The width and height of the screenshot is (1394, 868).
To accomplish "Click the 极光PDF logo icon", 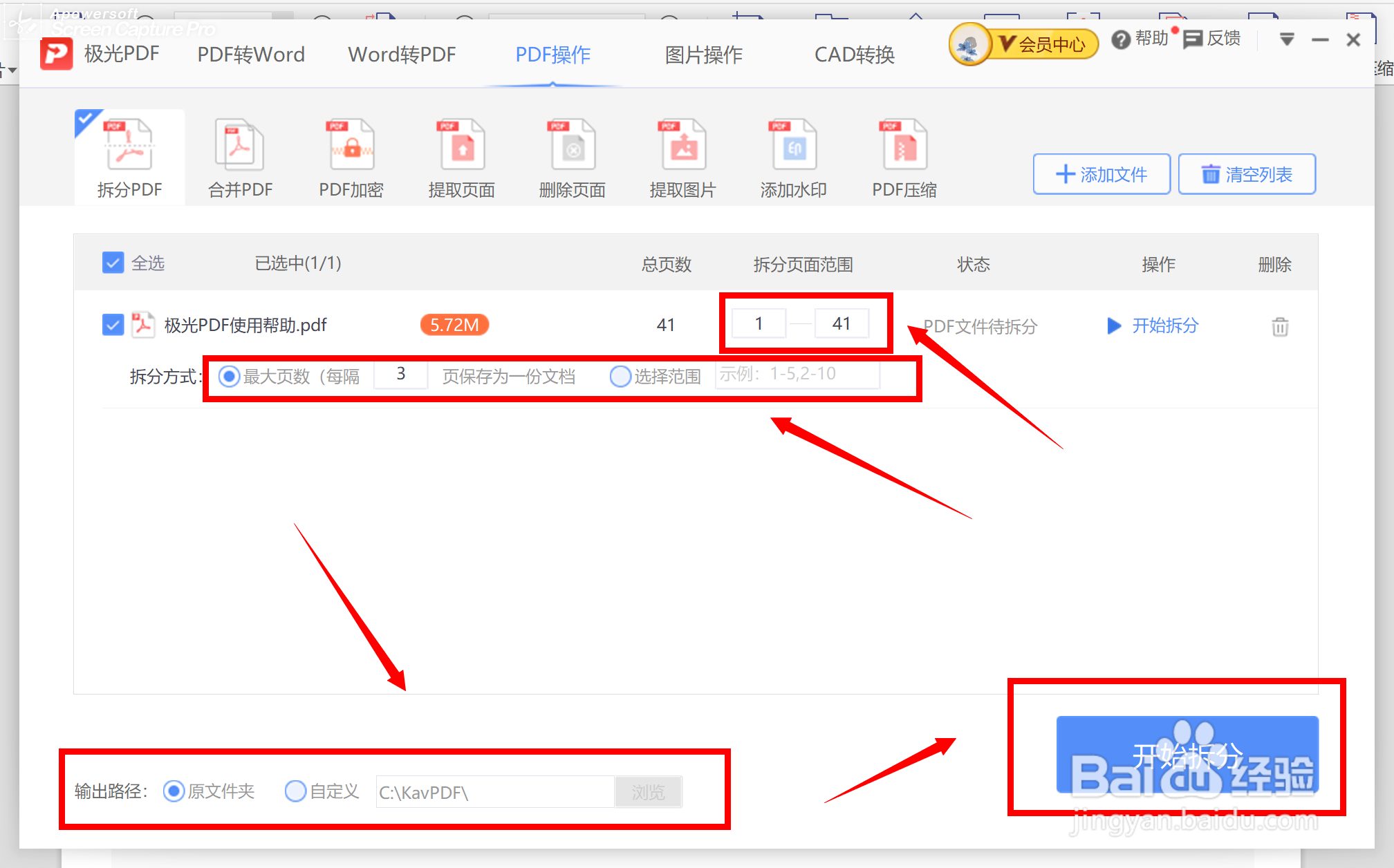I will [57, 54].
